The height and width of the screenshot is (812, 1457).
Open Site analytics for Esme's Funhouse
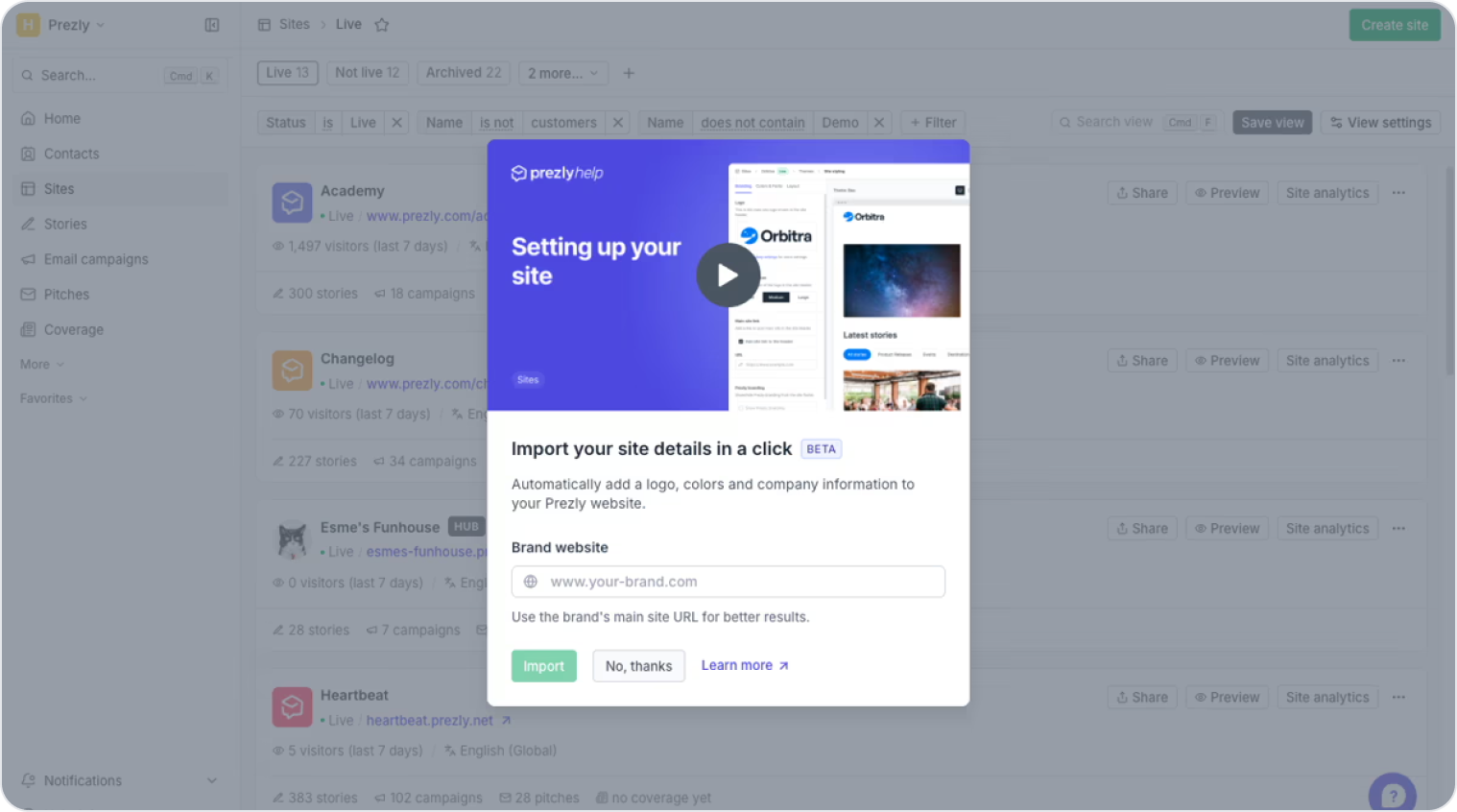(1327, 529)
